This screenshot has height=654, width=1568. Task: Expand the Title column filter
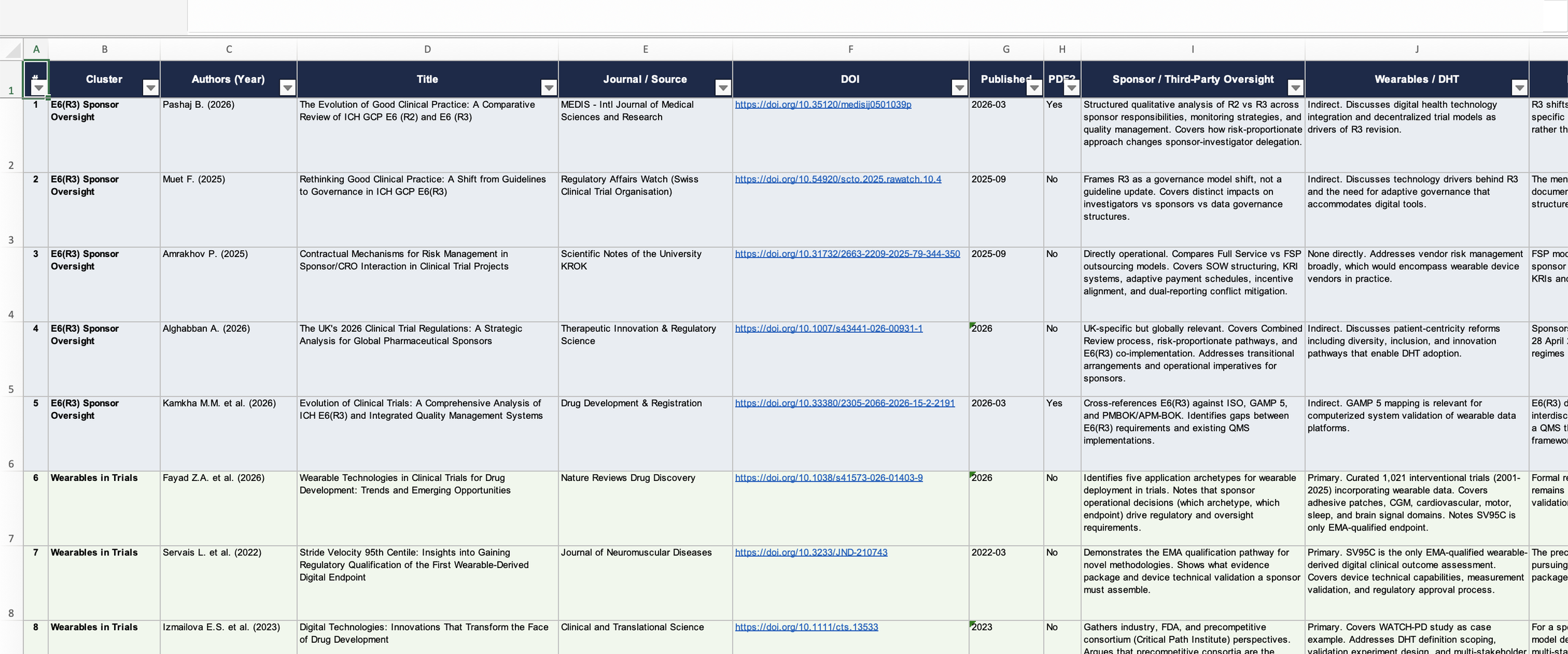pos(549,88)
